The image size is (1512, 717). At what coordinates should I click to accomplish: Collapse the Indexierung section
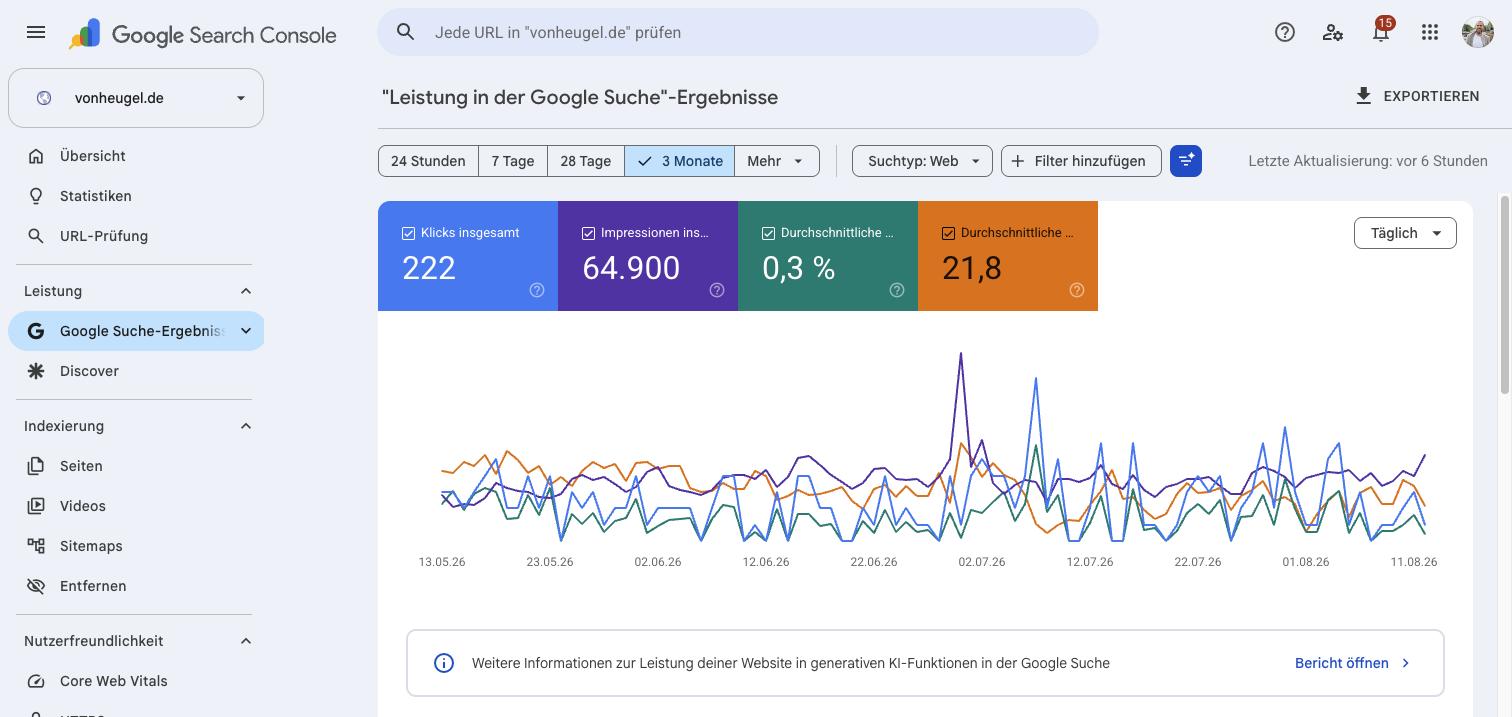click(246, 426)
